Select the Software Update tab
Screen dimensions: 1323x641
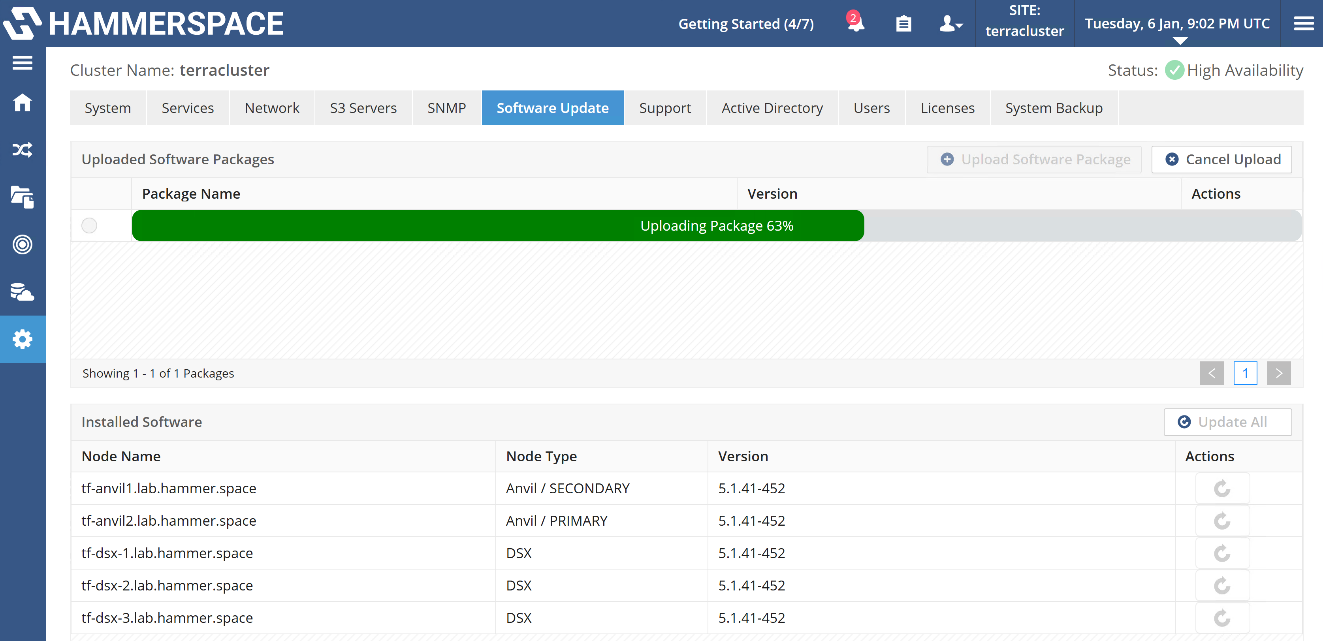click(553, 108)
